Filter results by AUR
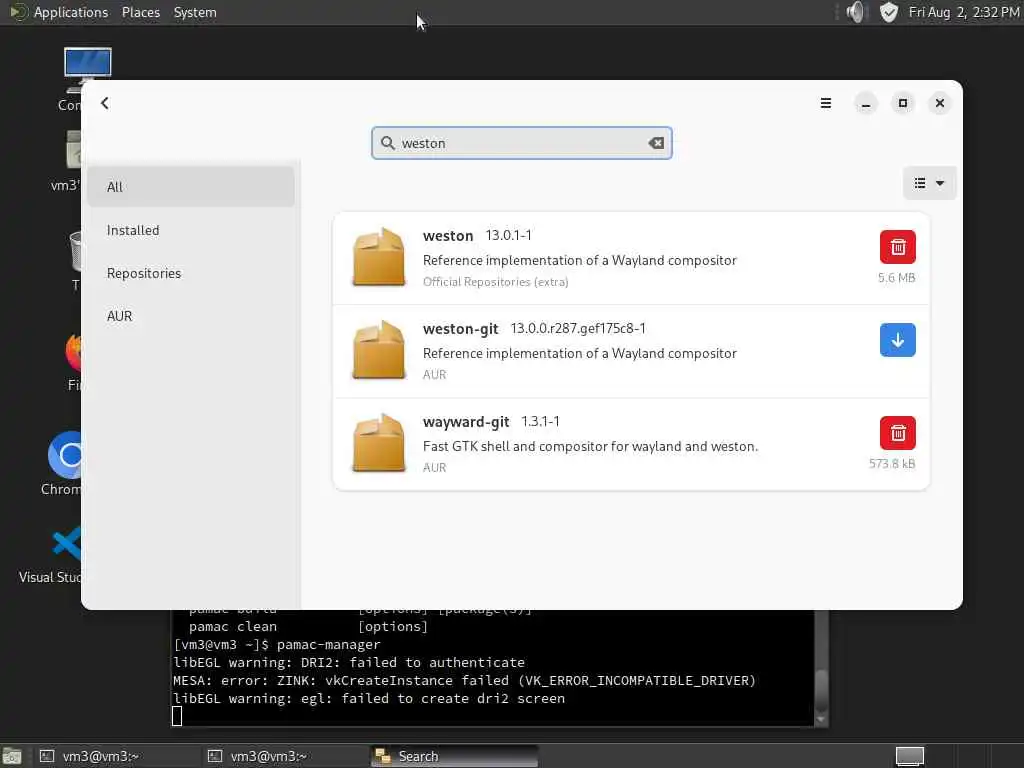 click(x=191, y=316)
